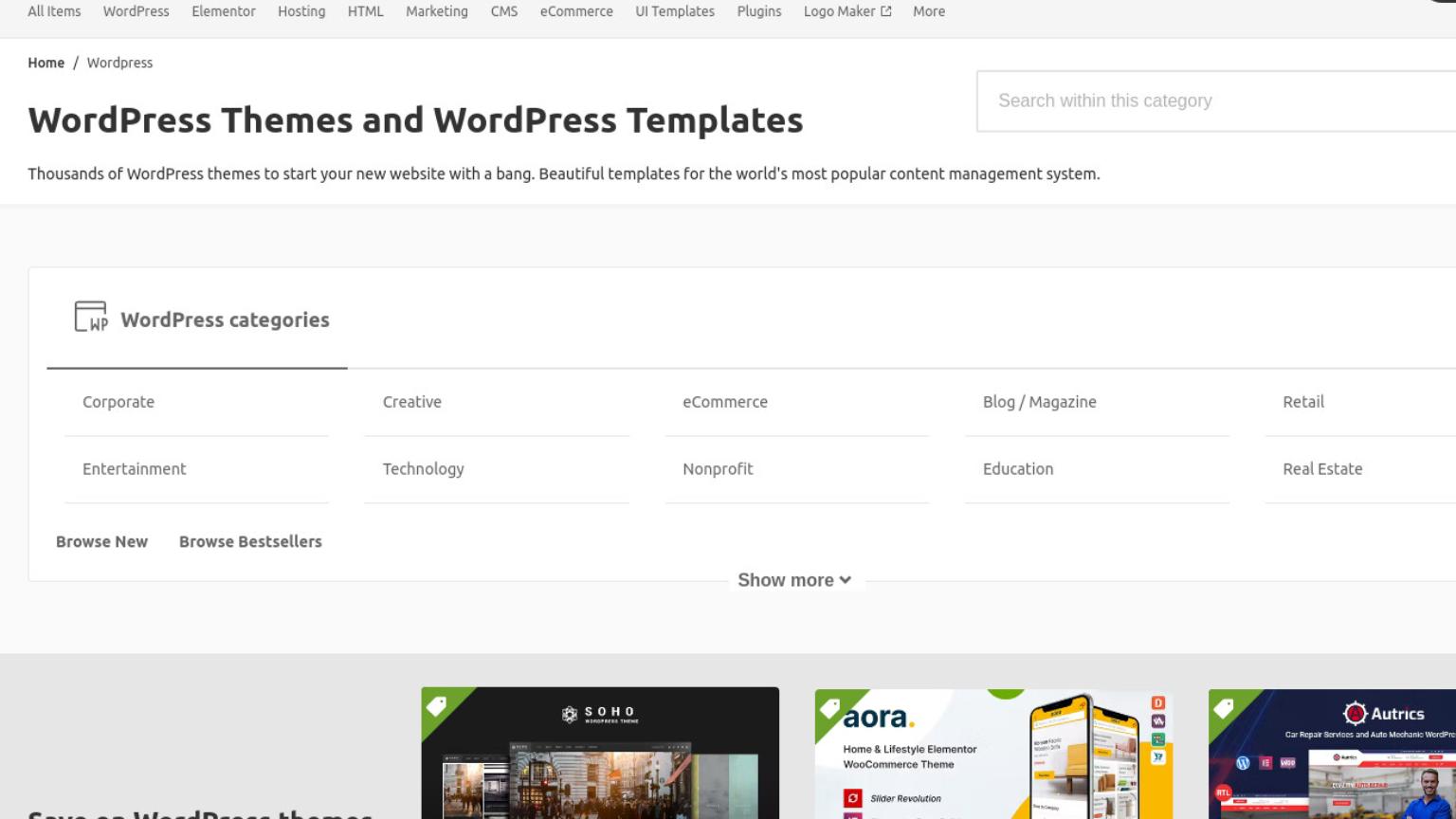This screenshot has height=819, width=1456.
Task: Click the external-link icon beside Logo Maker
Action: (886, 11)
